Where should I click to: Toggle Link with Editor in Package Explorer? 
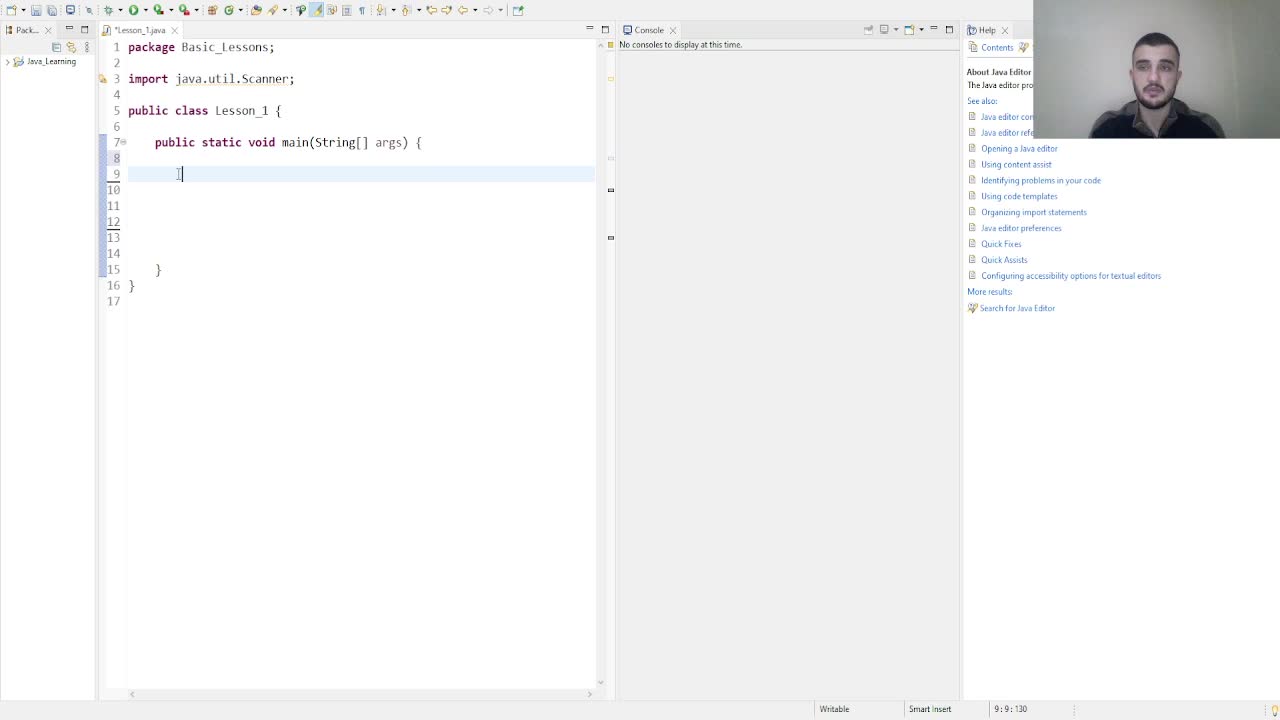[x=71, y=47]
